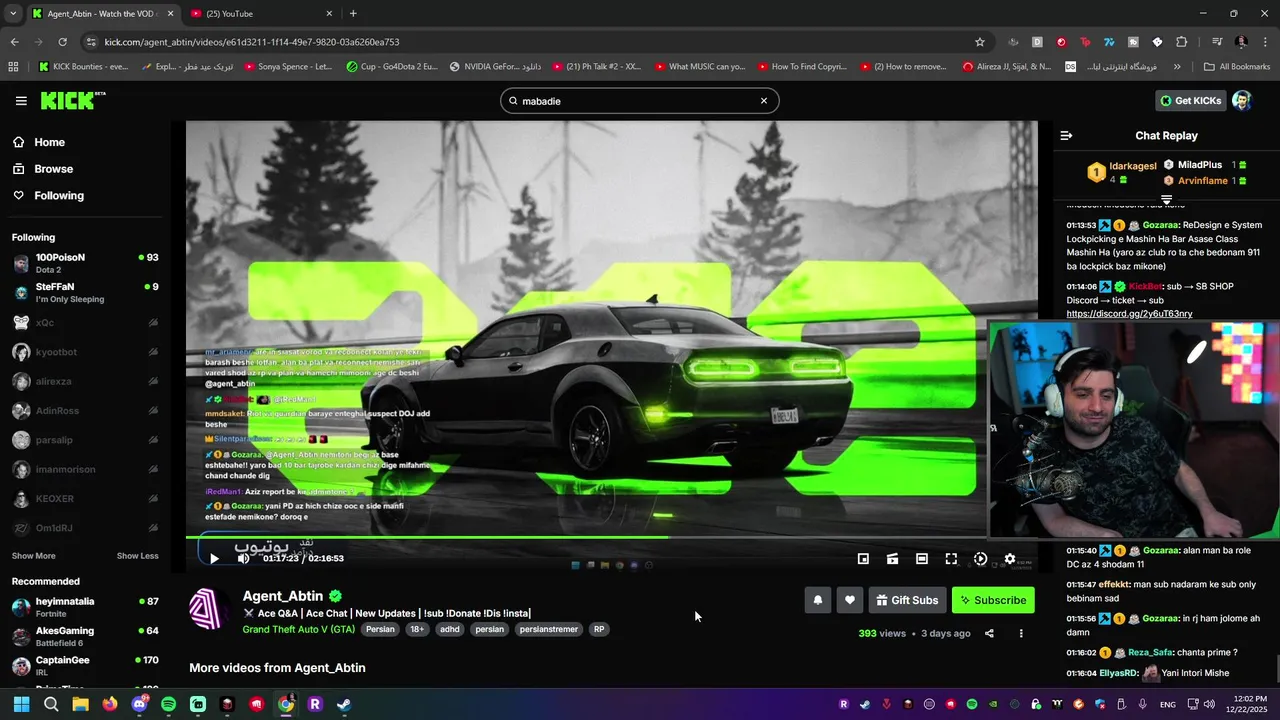
Task: Open the Windows Start menu
Action: pos(21,704)
